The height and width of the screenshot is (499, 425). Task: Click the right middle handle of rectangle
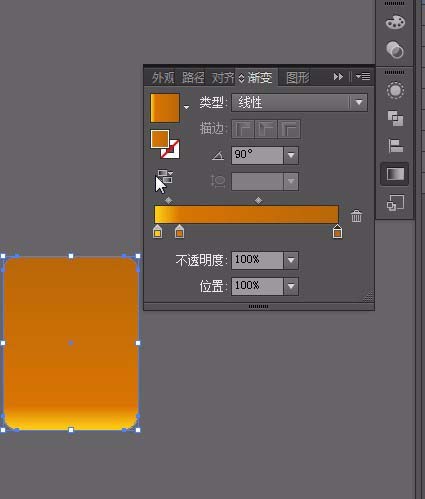coord(138,343)
